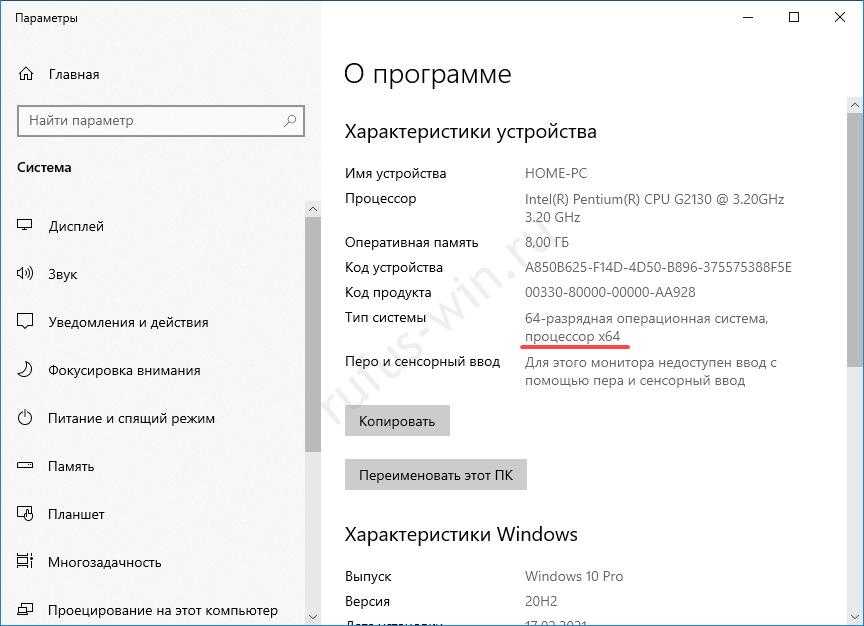This screenshot has width=864, height=626.
Task: Click the device ID A850B625-F14D-4D50-B896-375575388F5E
Action: pos(658,267)
